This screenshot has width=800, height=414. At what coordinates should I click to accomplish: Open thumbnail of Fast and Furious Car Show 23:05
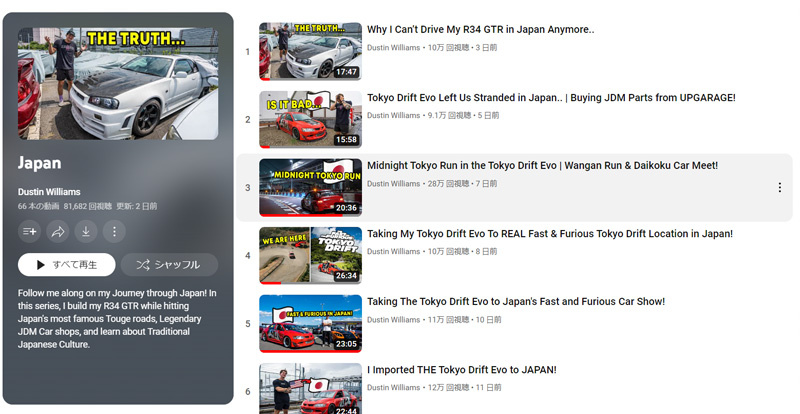click(310, 324)
